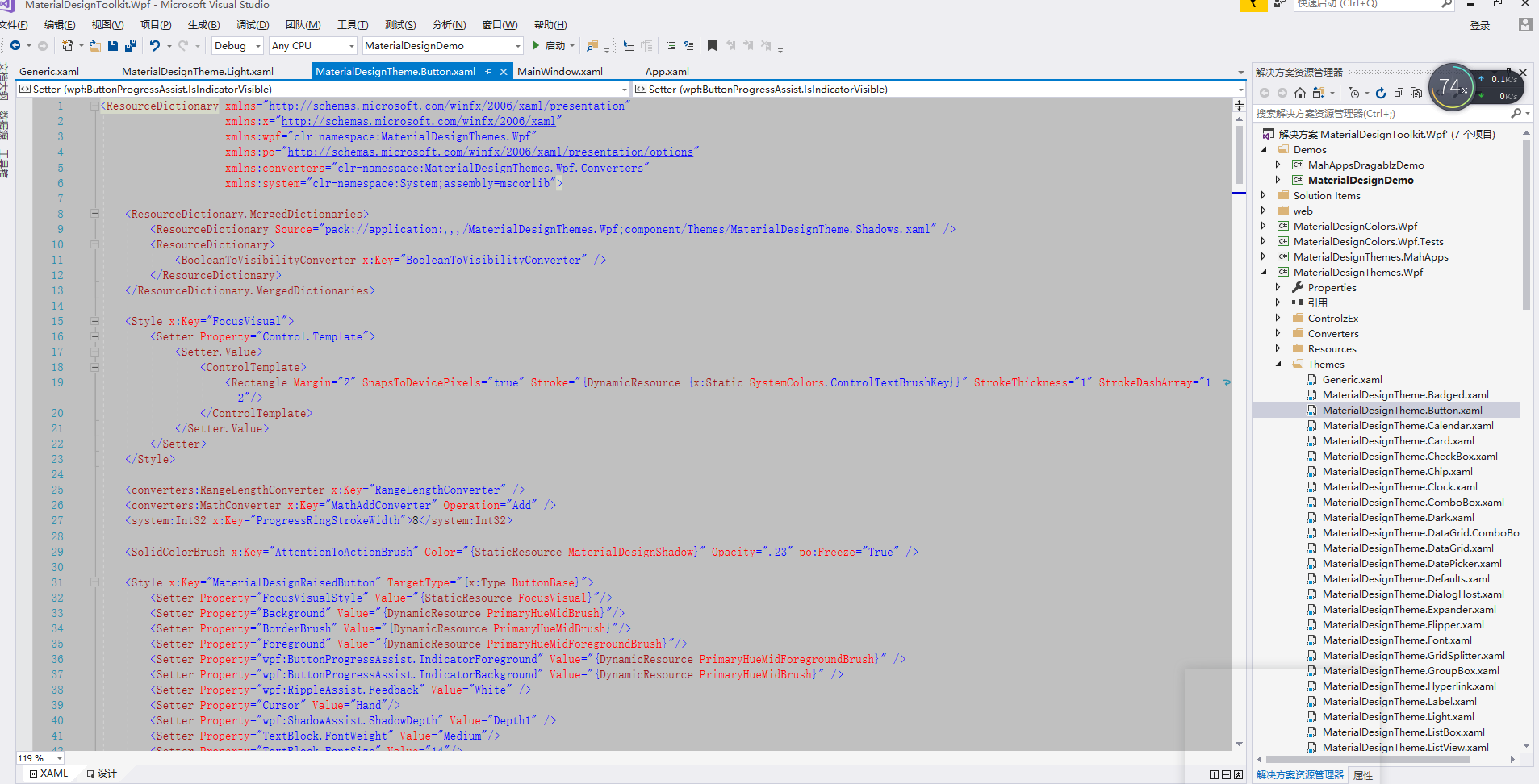Click the user account avatar icon
The width and height of the screenshot is (1539, 784).
click(x=1524, y=25)
